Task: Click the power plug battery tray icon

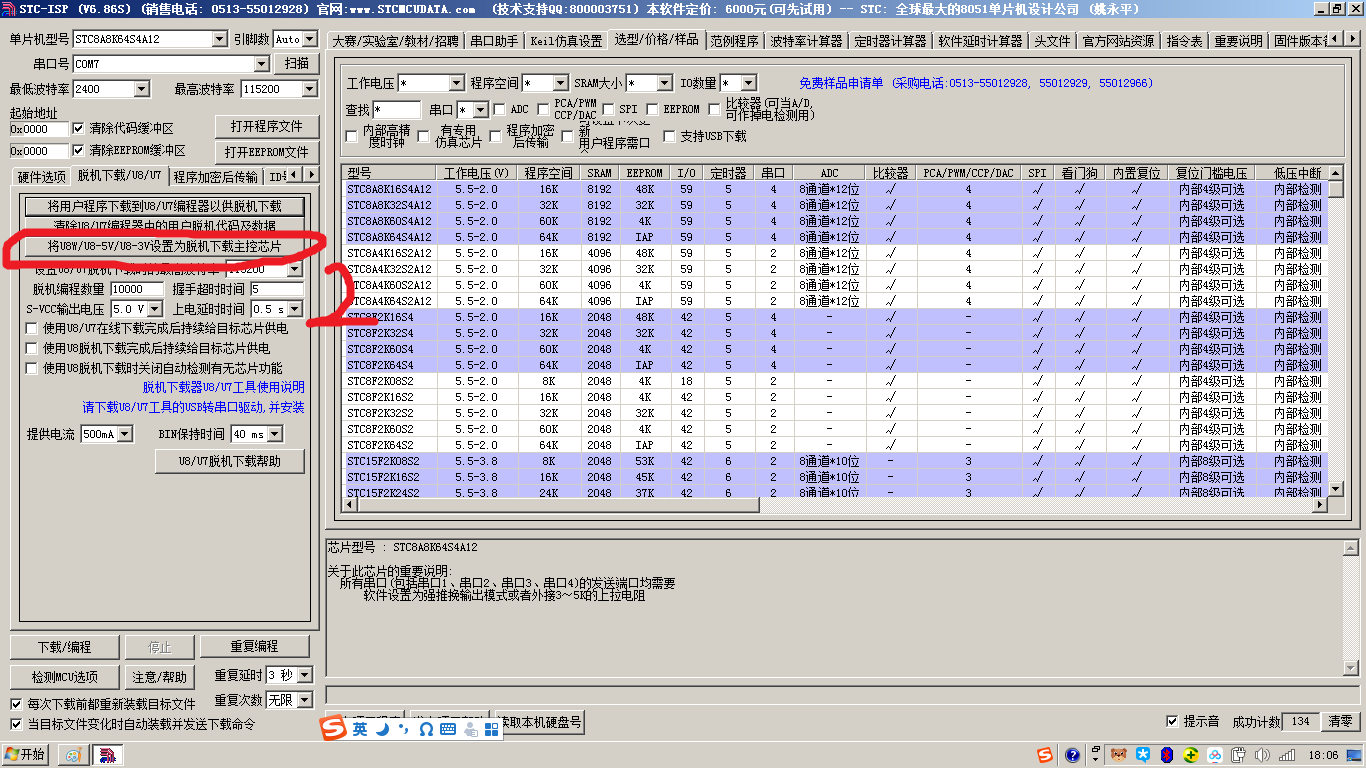Action: coord(1237,755)
